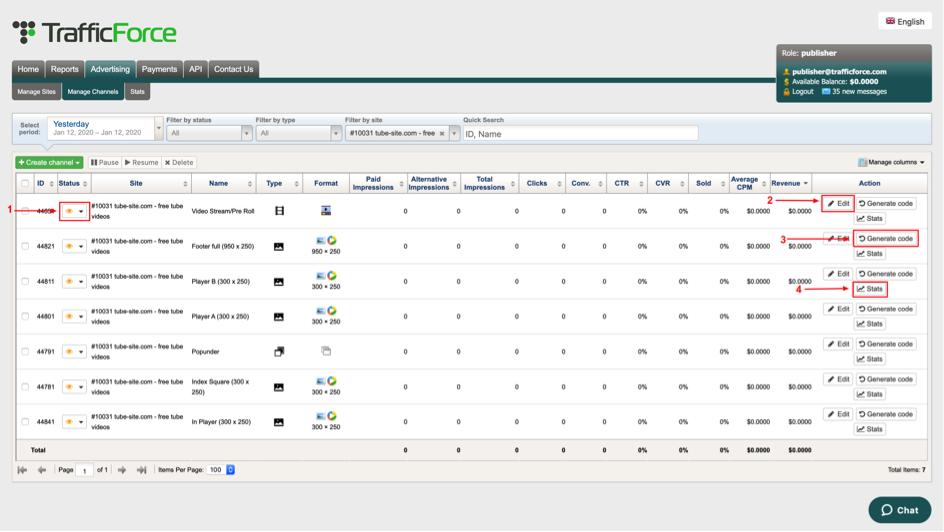Open status dropdown for channel 44841
Image resolution: width=944 pixels, height=532 pixels.
[x=74, y=422]
